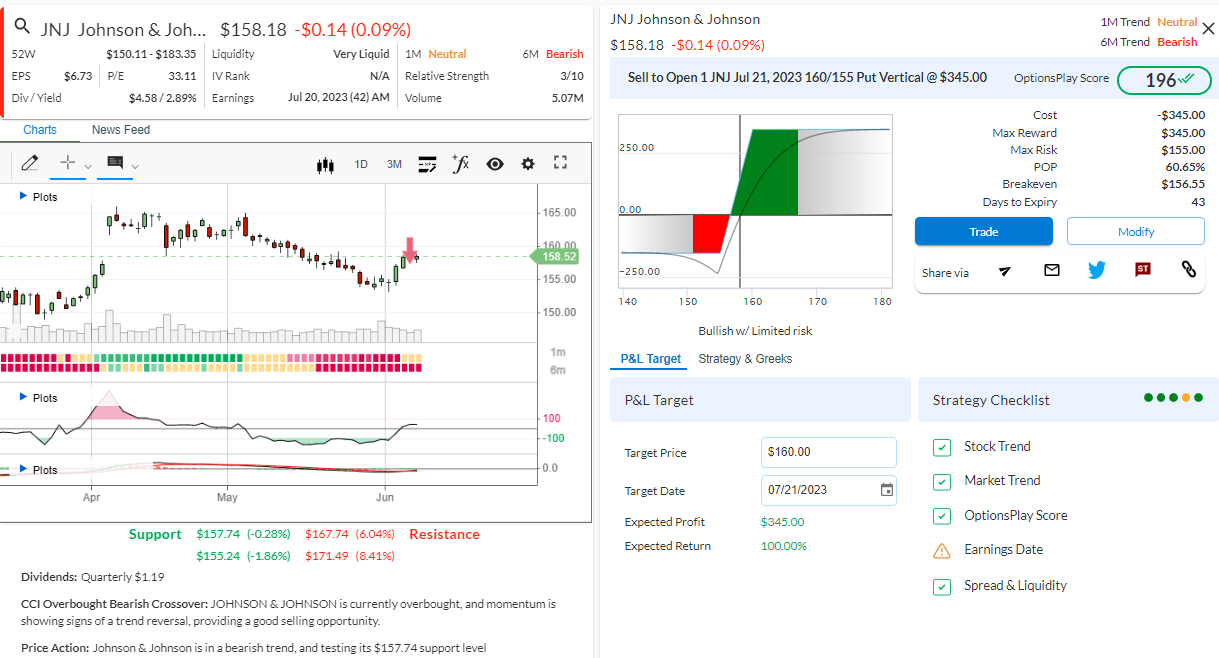The height and width of the screenshot is (658, 1219).
Task: Share the trade on StockTwits
Action: click(1143, 270)
